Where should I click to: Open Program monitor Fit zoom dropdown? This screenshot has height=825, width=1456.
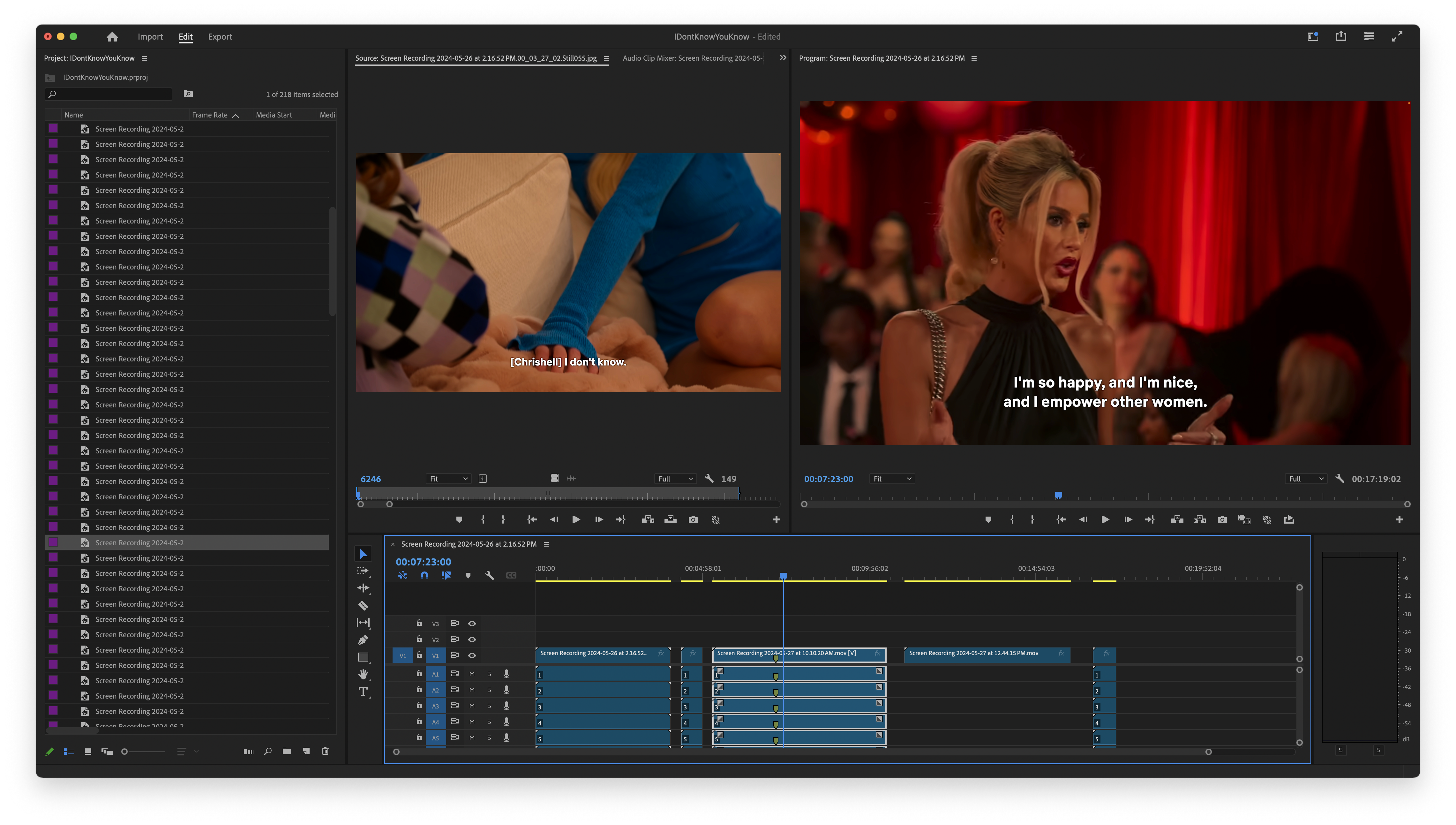[892, 479]
